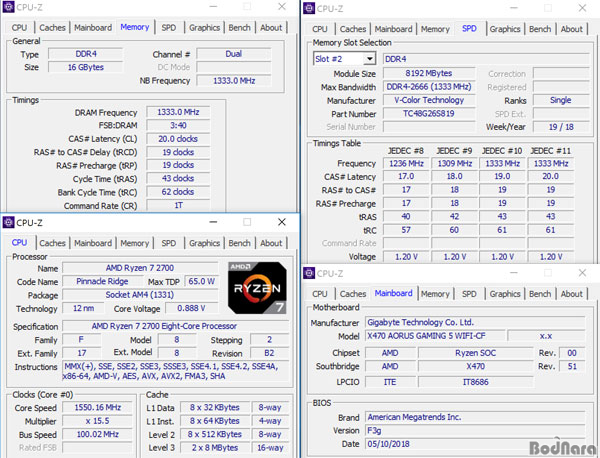The image size is (600, 458).
Task: Open Graphics tab in the Mainboard window
Action: pos(505,294)
